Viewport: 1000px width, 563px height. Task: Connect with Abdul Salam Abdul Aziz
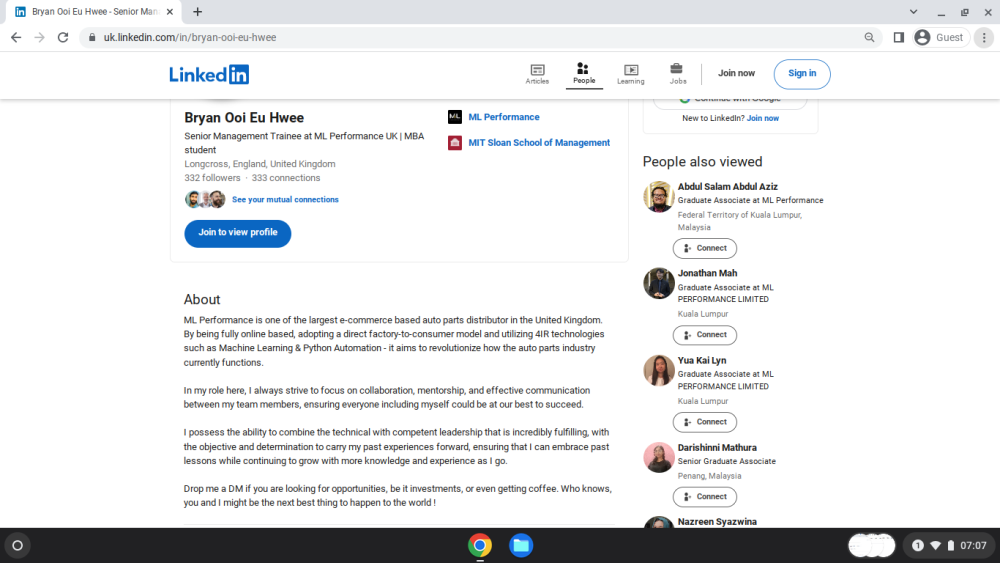705,248
